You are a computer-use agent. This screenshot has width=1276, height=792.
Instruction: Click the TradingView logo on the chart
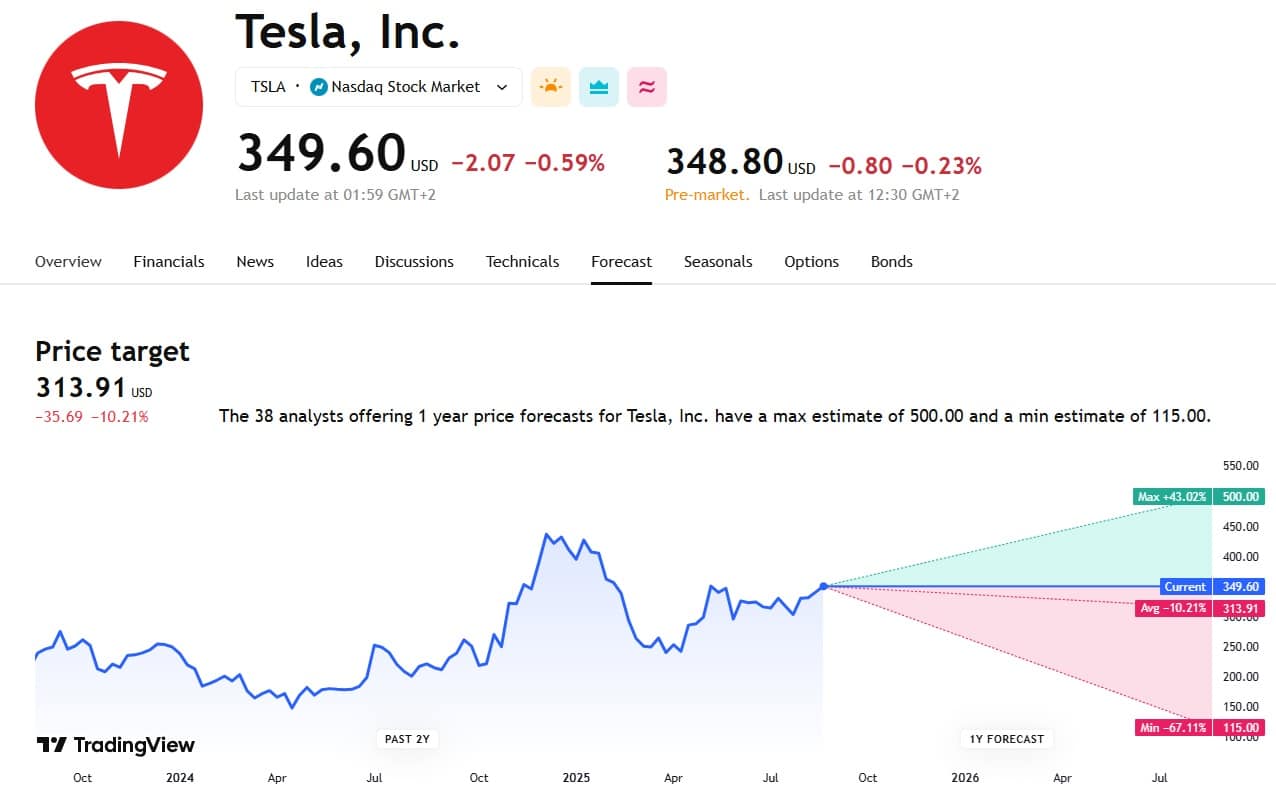(116, 745)
